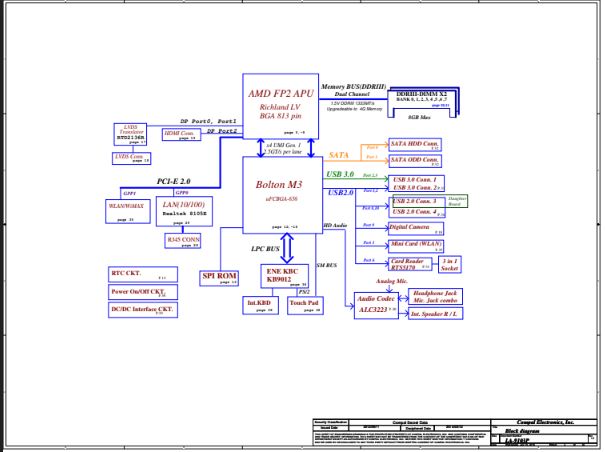Image resolution: width=605 pixels, height=452 pixels.
Task: Click the PCI-E 2.0 bus label
Action: tap(173, 181)
